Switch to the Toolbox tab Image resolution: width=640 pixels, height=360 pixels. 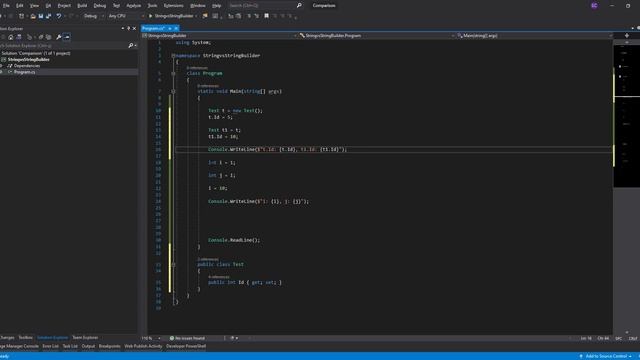tap(25, 338)
